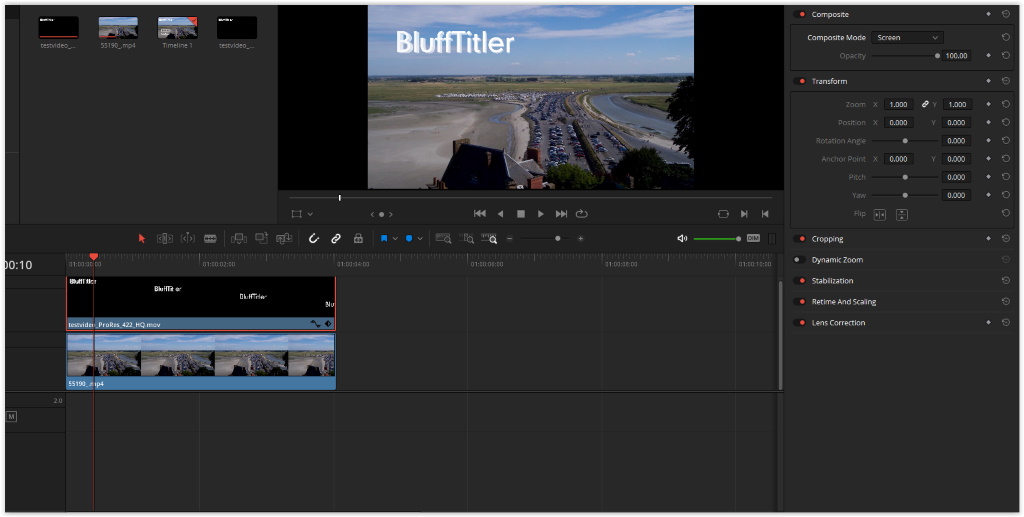Expand the Cropping section header

pyautogui.click(x=827, y=239)
